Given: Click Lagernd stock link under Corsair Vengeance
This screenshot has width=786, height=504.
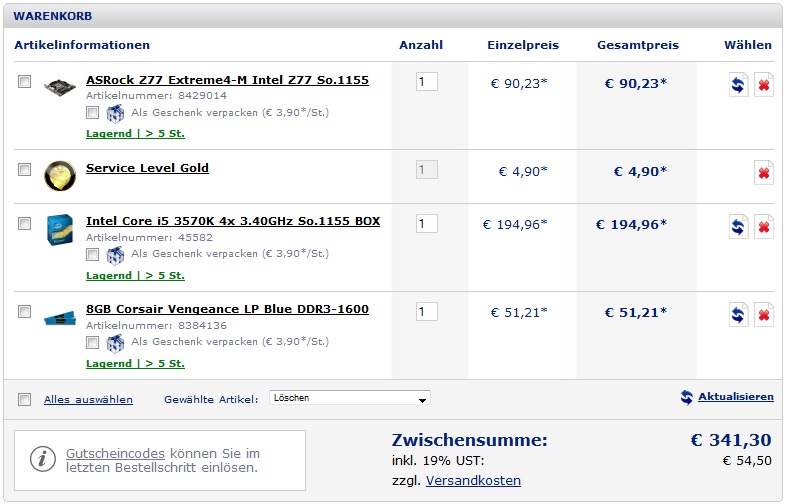Looking at the screenshot, I should (135, 364).
